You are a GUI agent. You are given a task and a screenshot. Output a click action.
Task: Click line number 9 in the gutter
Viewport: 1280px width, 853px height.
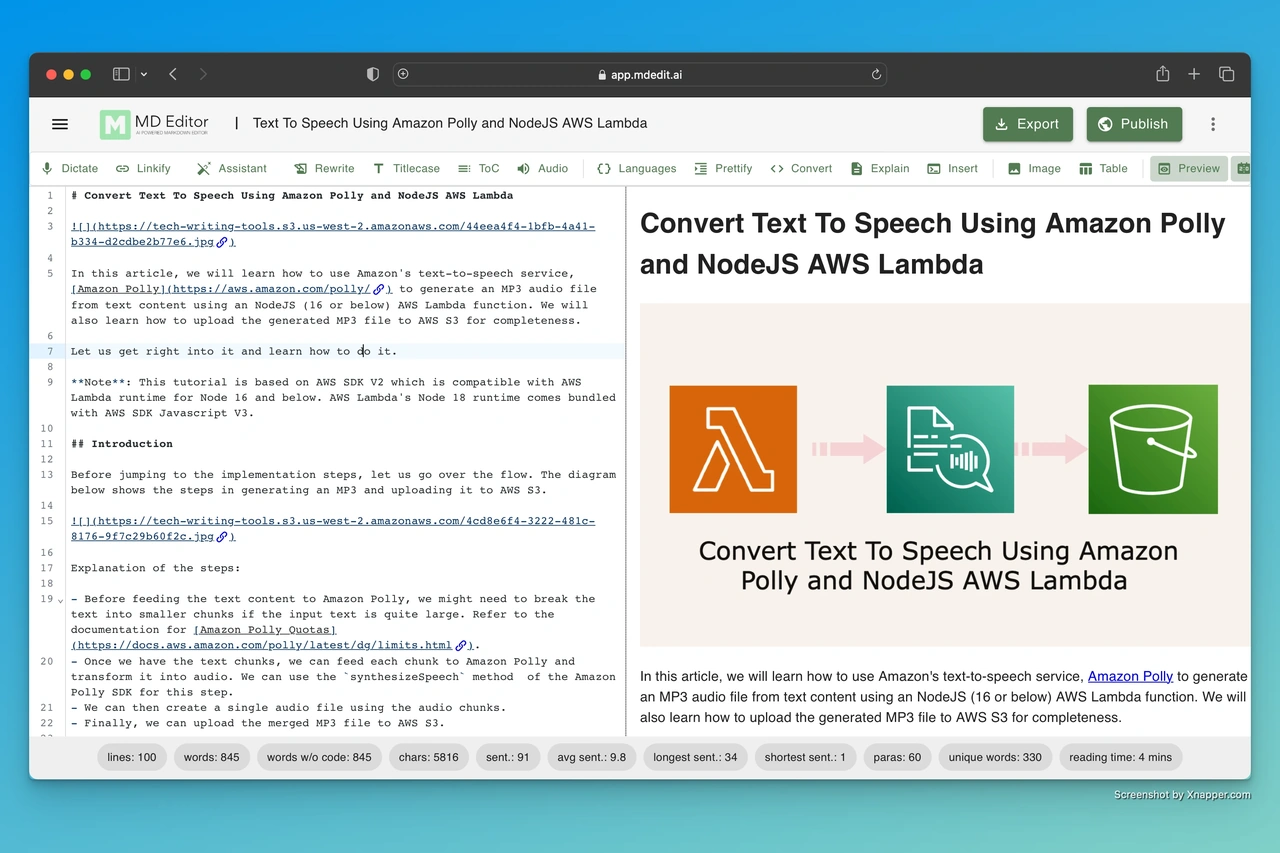(x=50, y=382)
